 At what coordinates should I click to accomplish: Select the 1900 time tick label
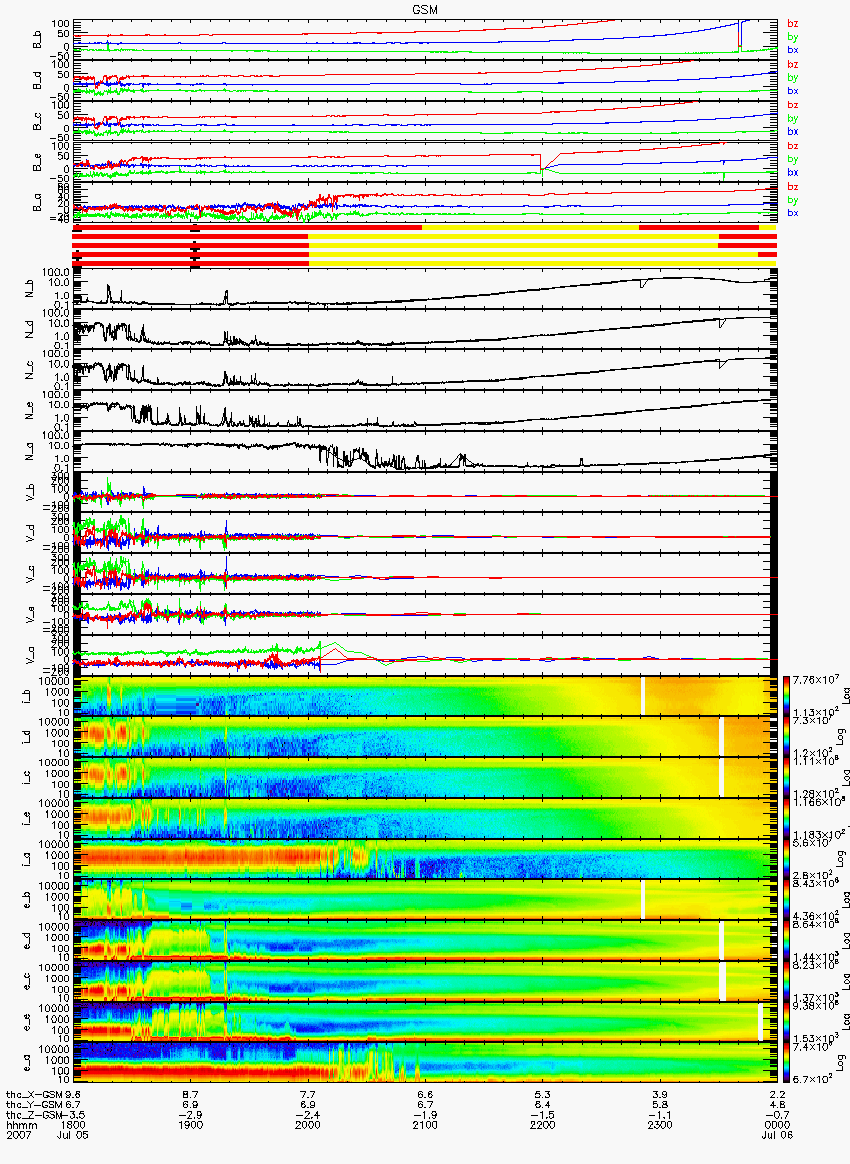191,1125
